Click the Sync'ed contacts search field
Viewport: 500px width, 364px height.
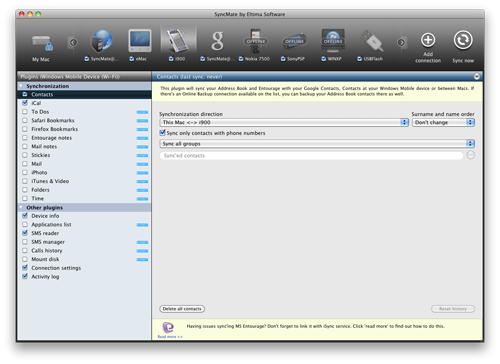pos(311,155)
